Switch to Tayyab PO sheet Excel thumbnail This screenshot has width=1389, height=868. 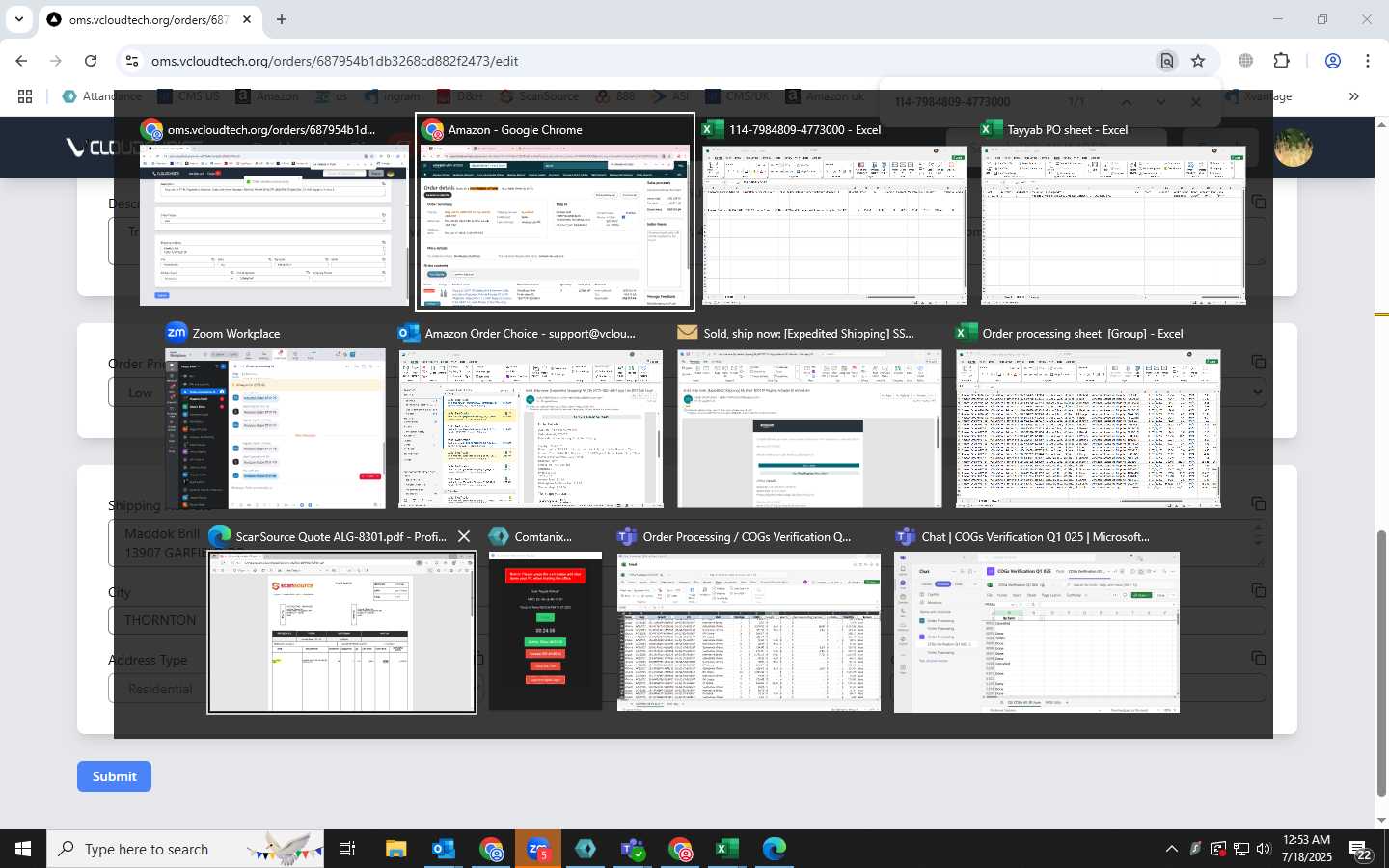pos(1113,225)
